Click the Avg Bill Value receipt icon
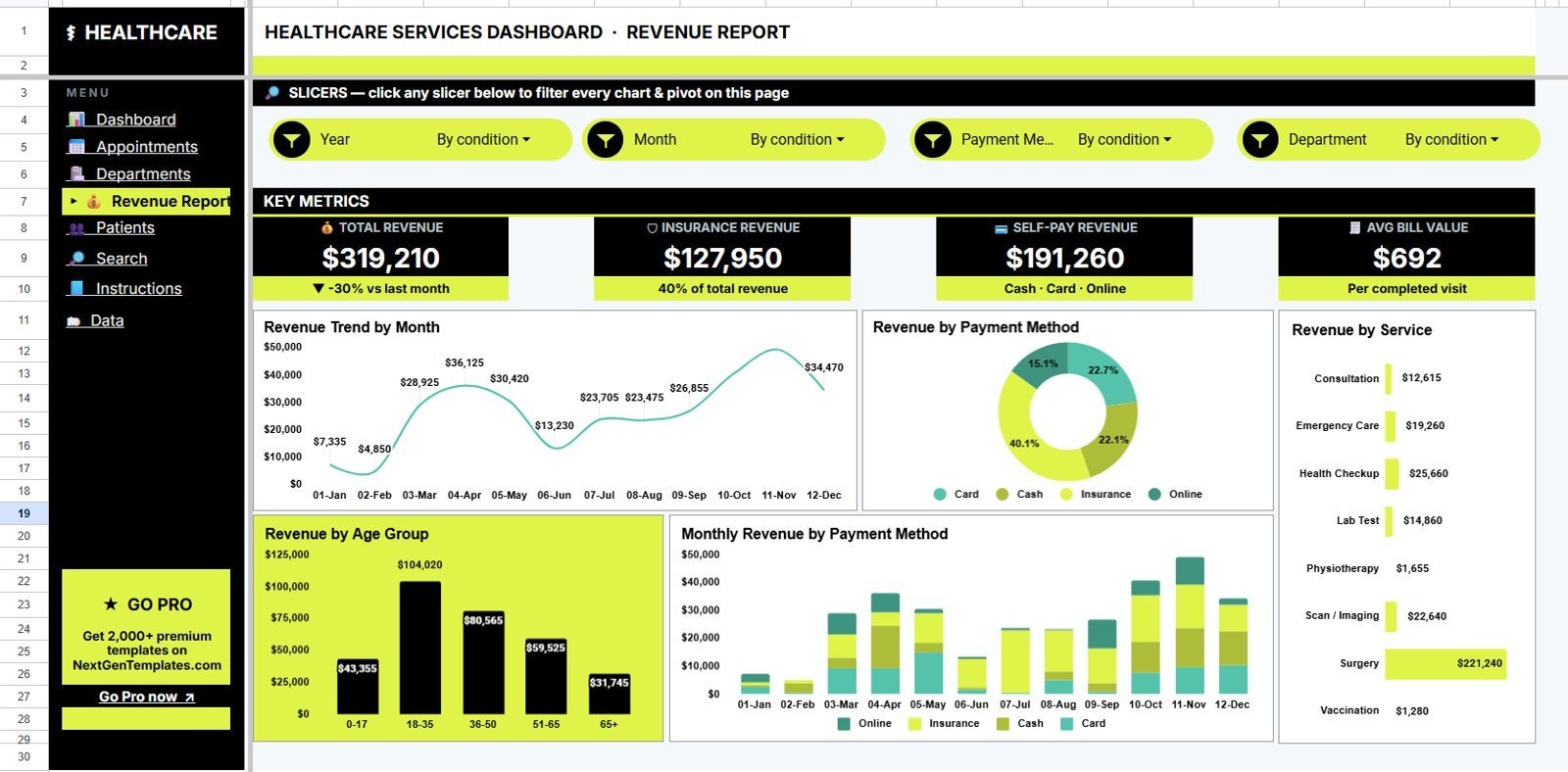The height and width of the screenshot is (772, 1568). [x=1355, y=227]
